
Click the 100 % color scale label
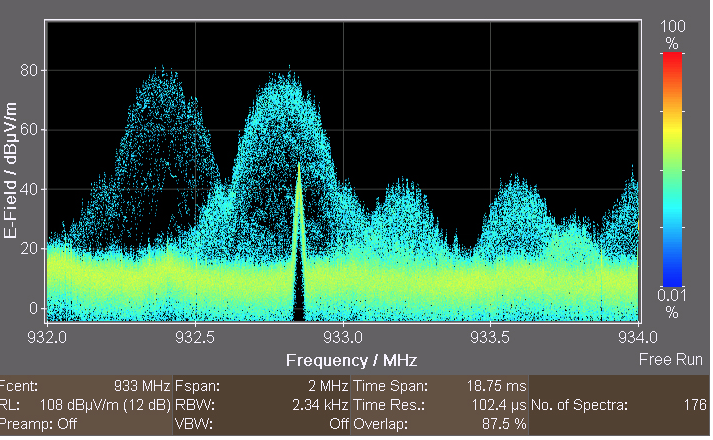(673, 35)
